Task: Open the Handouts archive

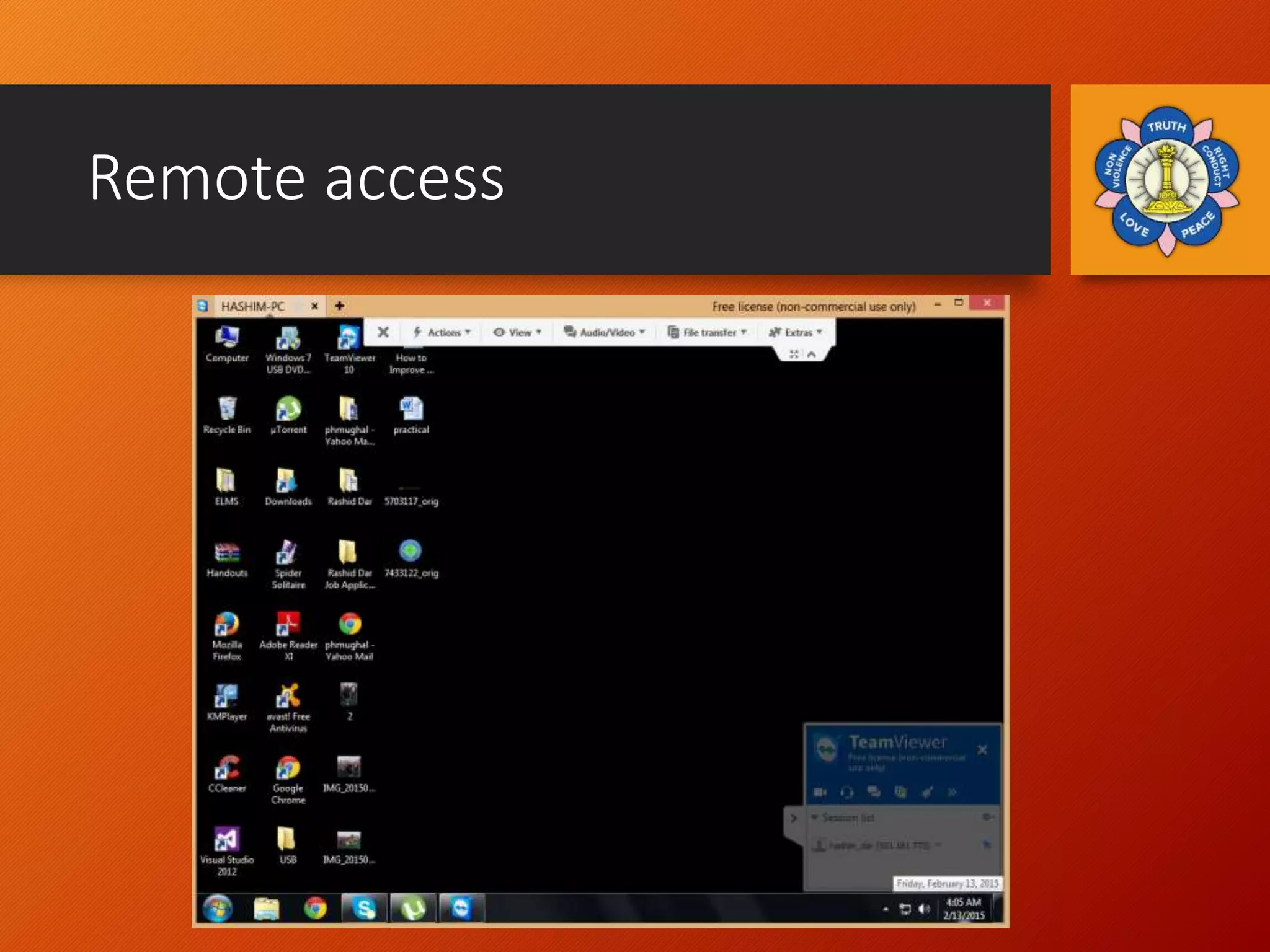Action: point(227,560)
